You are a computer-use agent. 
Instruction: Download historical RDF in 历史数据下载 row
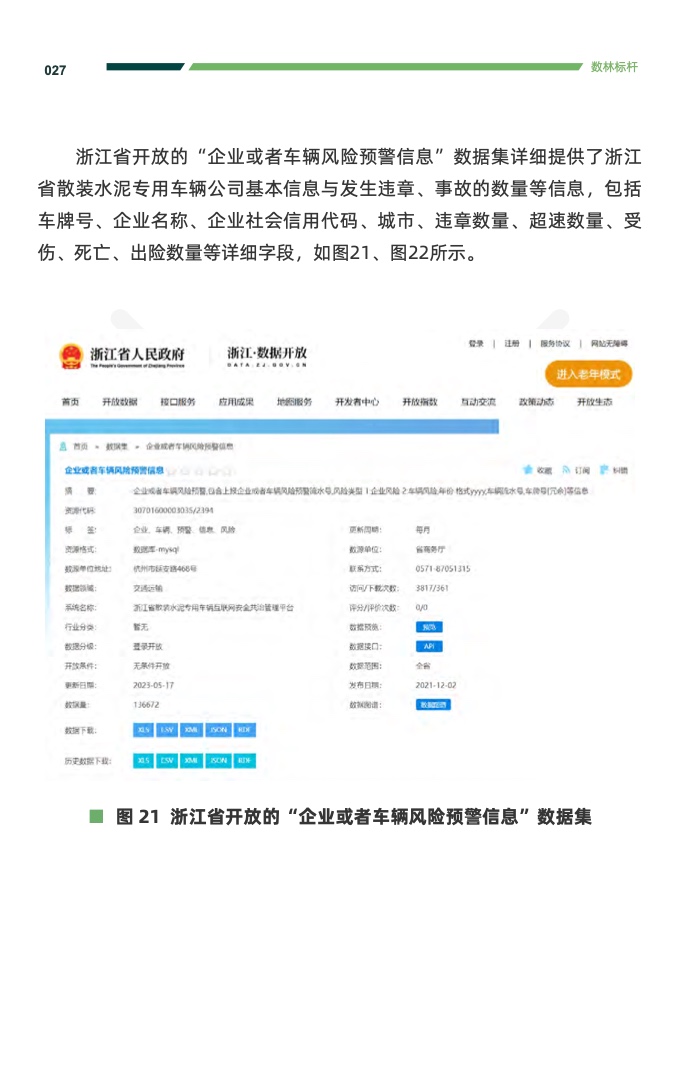(x=244, y=761)
